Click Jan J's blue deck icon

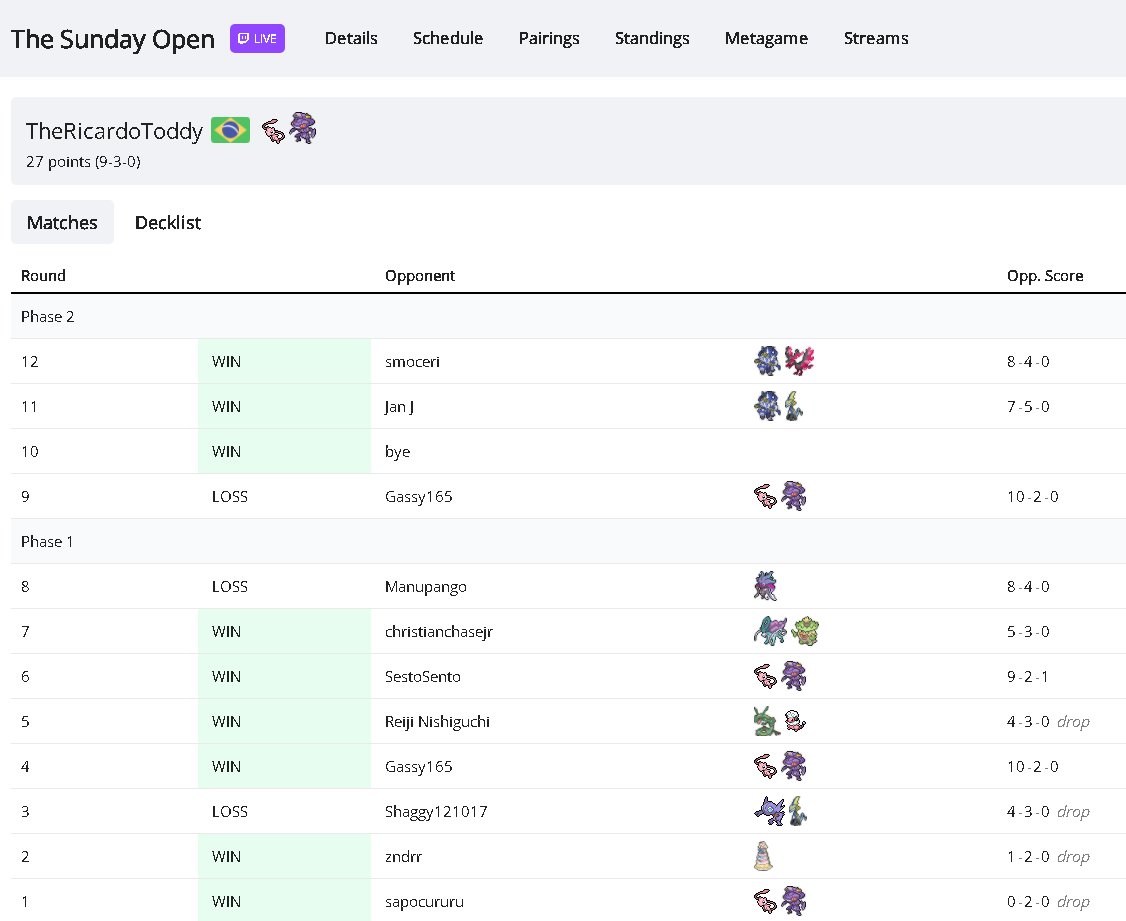click(x=767, y=406)
